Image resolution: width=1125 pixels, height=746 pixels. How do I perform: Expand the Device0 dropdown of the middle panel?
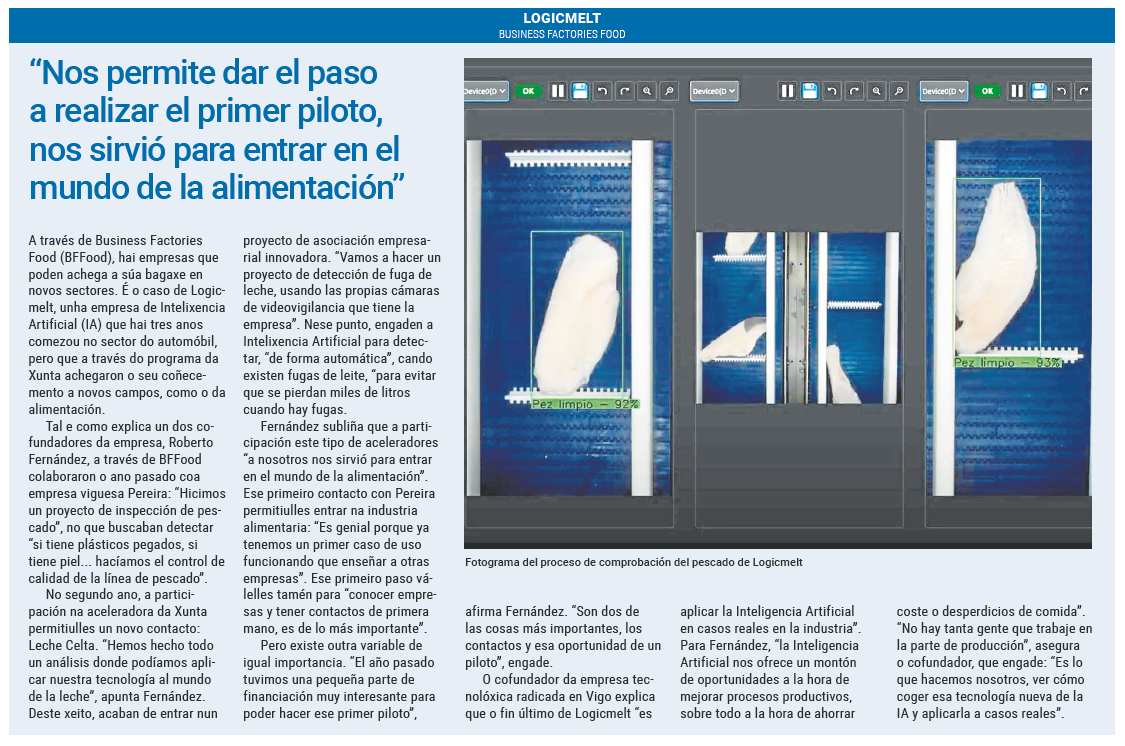(x=714, y=91)
